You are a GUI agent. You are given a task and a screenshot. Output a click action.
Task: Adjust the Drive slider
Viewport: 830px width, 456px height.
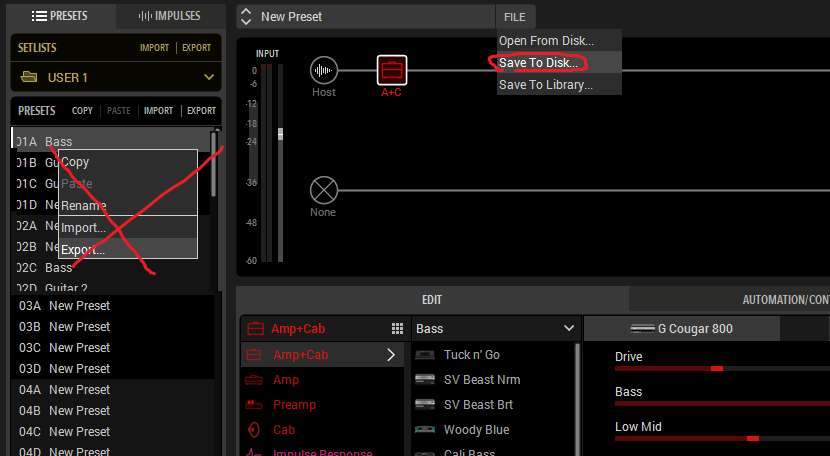click(717, 369)
